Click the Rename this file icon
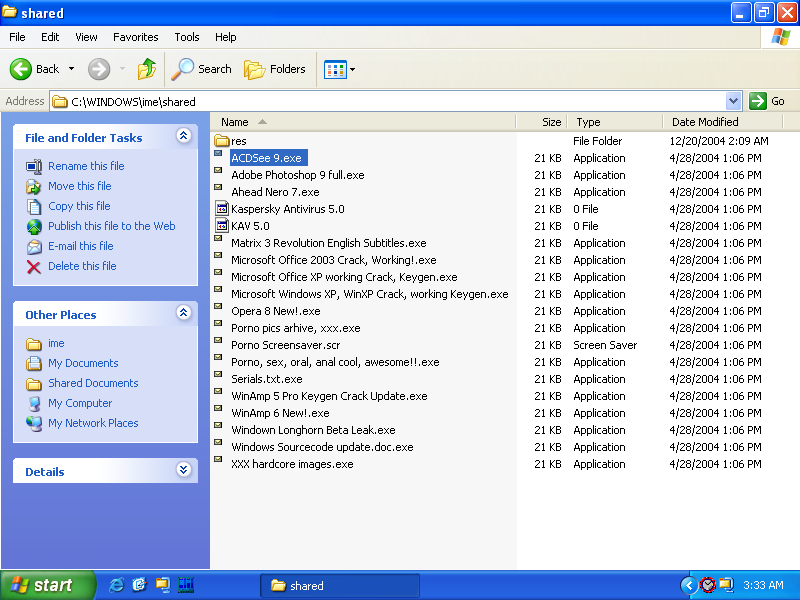The image size is (800, 600). click(34, 166)
